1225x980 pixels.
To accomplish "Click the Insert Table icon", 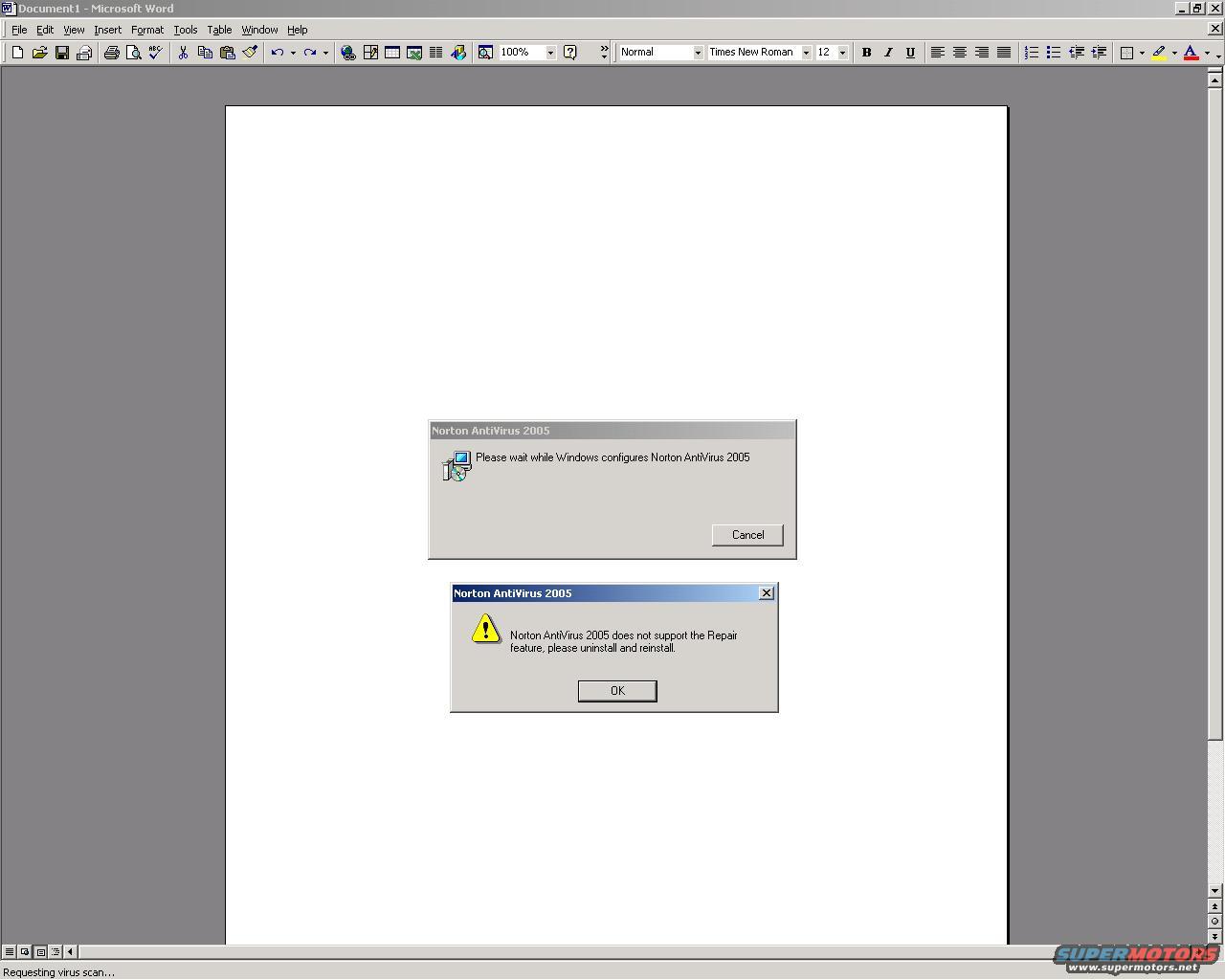I will pos(392,53).
